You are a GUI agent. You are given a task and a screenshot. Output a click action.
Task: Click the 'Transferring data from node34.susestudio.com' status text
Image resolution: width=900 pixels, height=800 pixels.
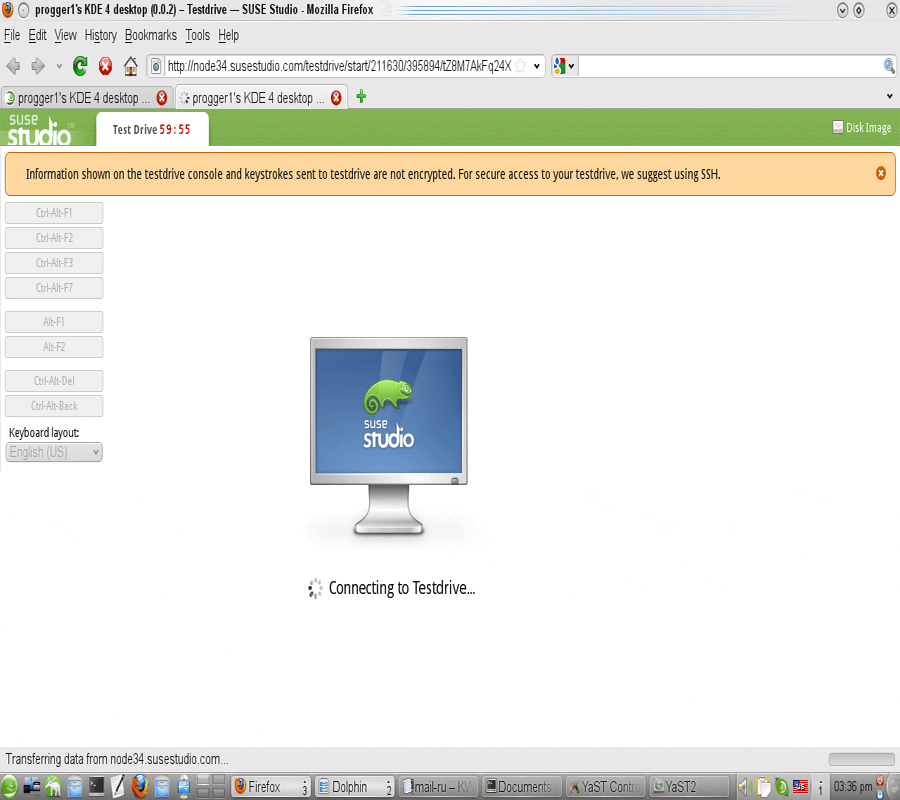[x=117, y=759]
